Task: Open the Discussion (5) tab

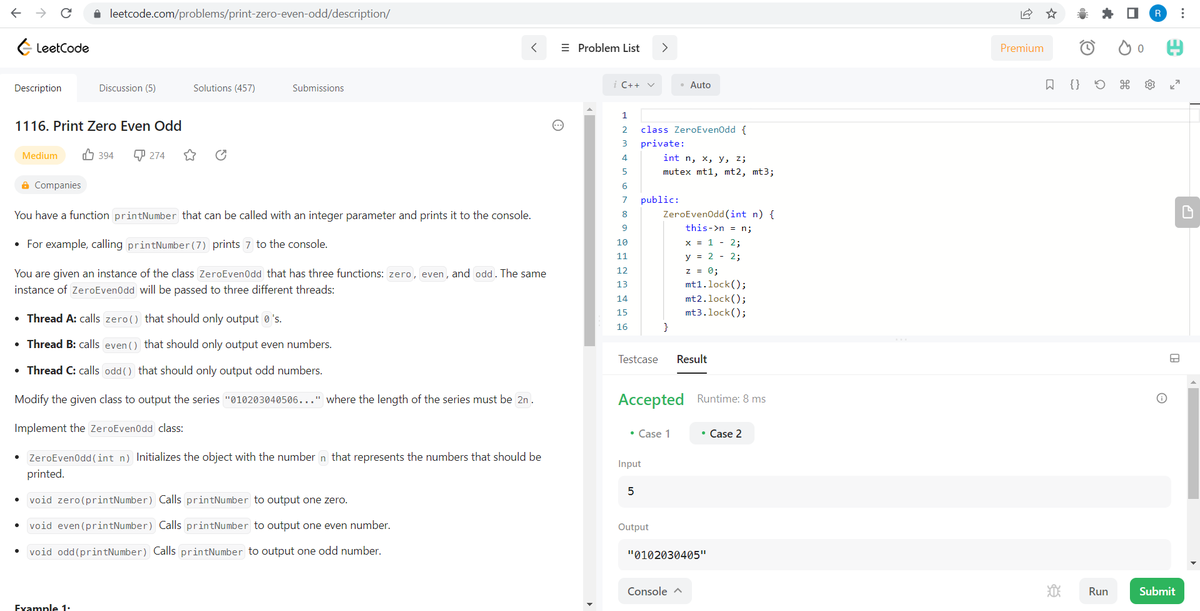Action: (x=127, y=88)
